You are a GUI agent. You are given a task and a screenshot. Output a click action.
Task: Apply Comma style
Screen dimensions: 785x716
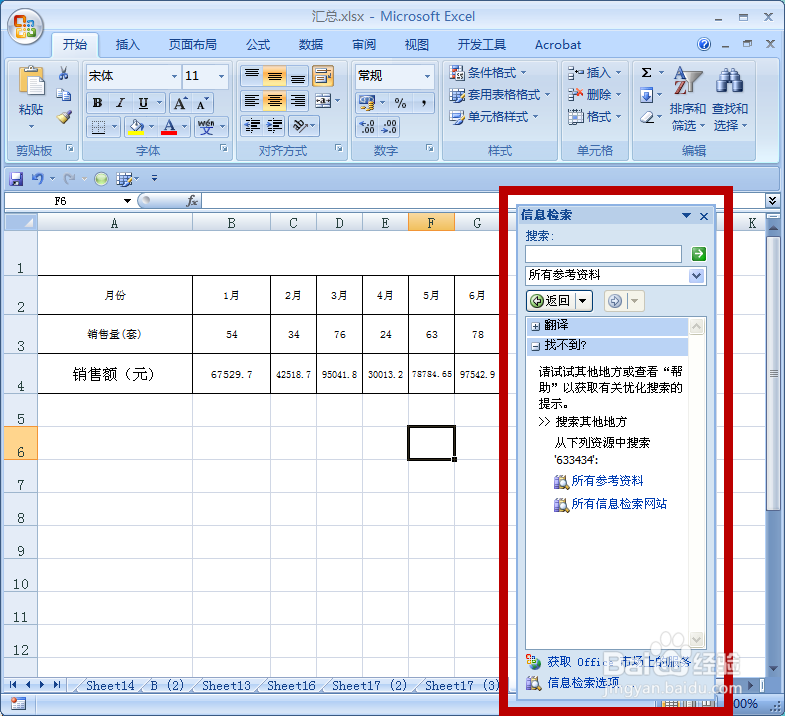[424, 103]
